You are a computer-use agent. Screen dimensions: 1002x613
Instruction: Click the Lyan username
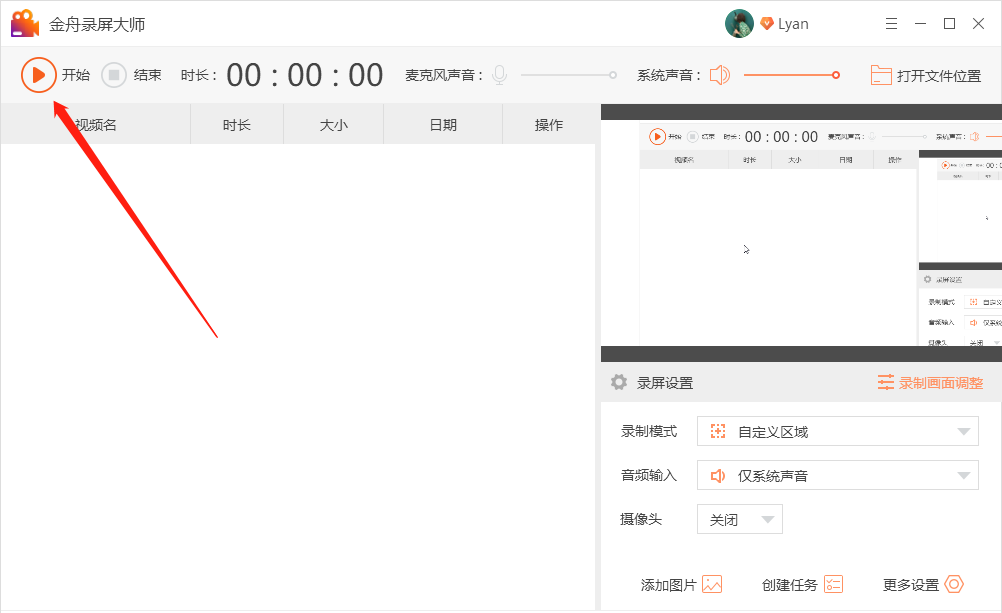(x=793, y=24)
